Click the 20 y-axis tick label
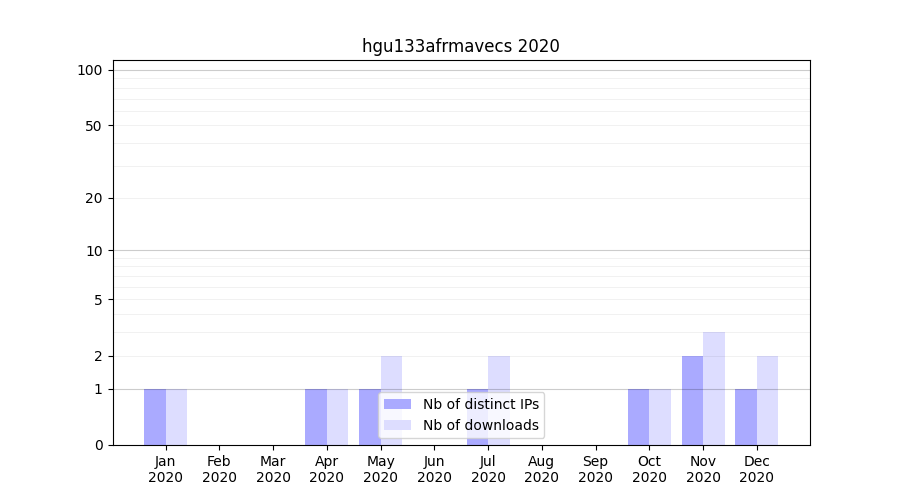Screen dimensions: 900x500 [94, 198]
